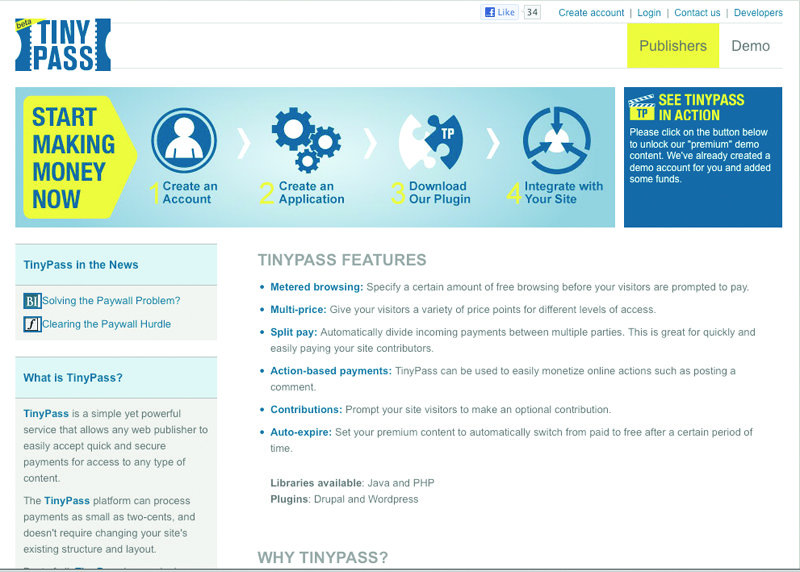Click the Multi-price feature label
Viewport: 800px width, 572px height.
pyautogui.click(x=298, y=309)
